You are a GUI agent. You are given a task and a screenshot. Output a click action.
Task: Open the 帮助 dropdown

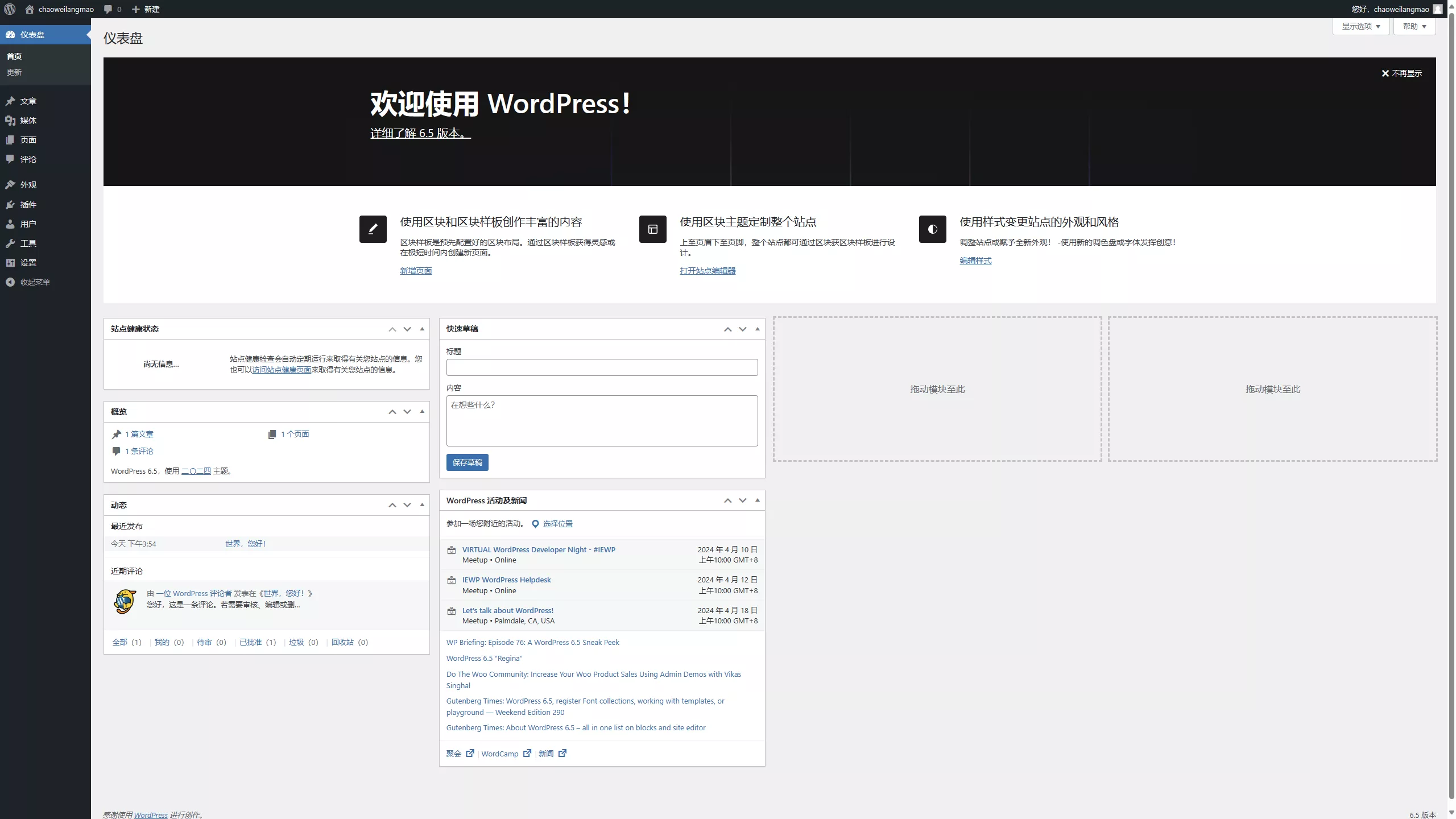[1414, 26]
